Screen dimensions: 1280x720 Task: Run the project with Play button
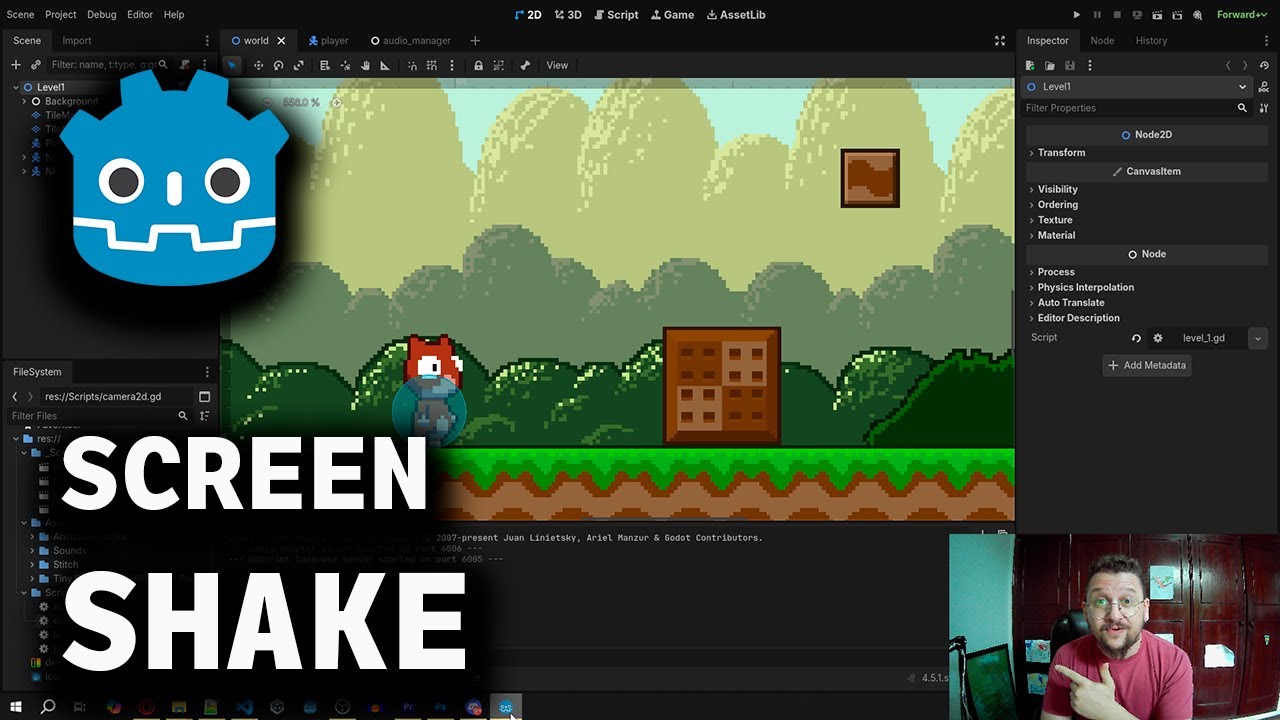(1077, 15)
